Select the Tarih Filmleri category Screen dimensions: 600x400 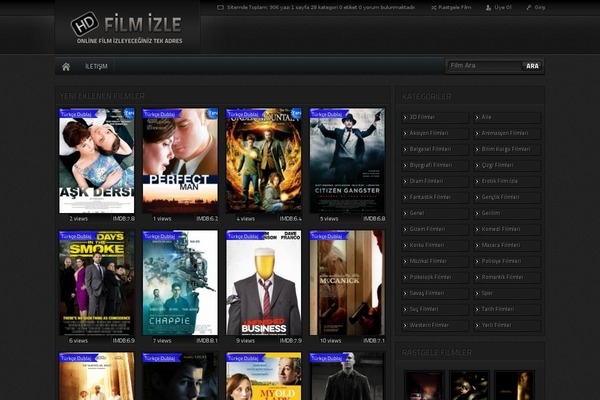pos(507,309)
